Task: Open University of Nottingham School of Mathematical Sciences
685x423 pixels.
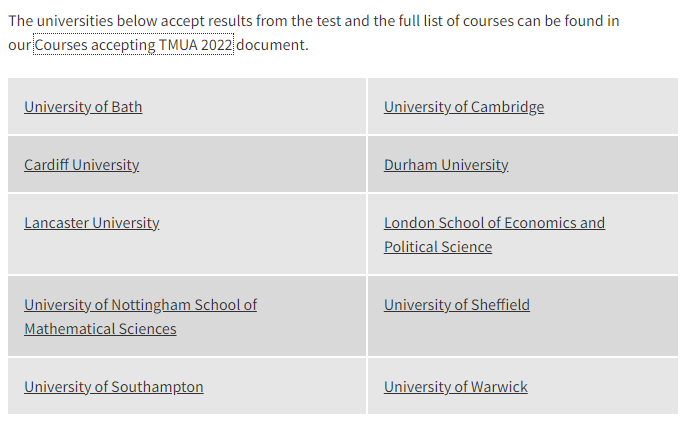Action: 140,316
